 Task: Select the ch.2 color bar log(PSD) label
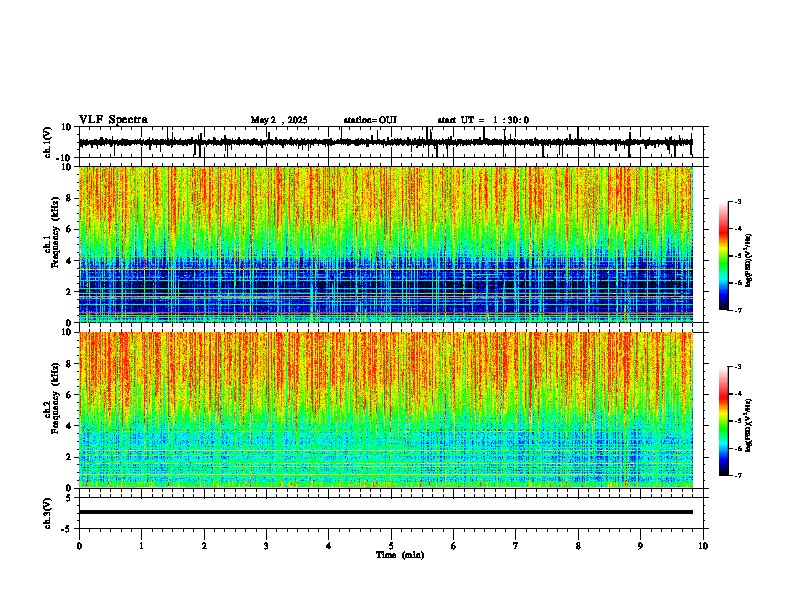tap(749, 425)
